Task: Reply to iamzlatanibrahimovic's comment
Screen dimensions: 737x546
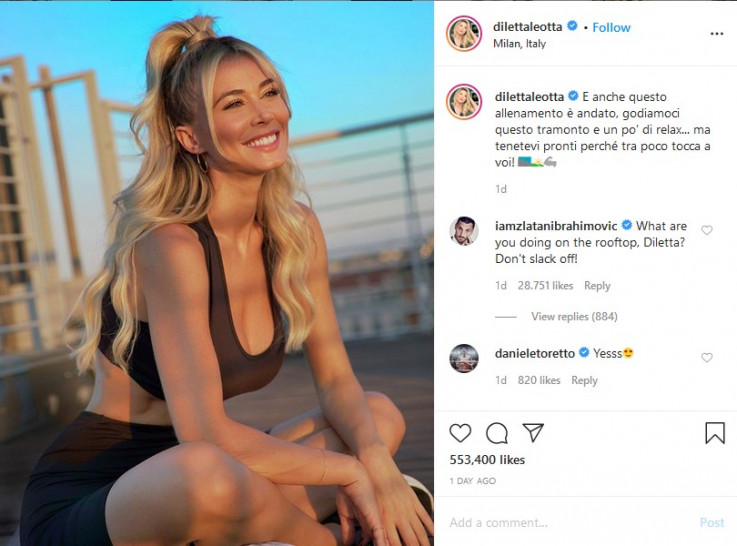Action: 597,286
